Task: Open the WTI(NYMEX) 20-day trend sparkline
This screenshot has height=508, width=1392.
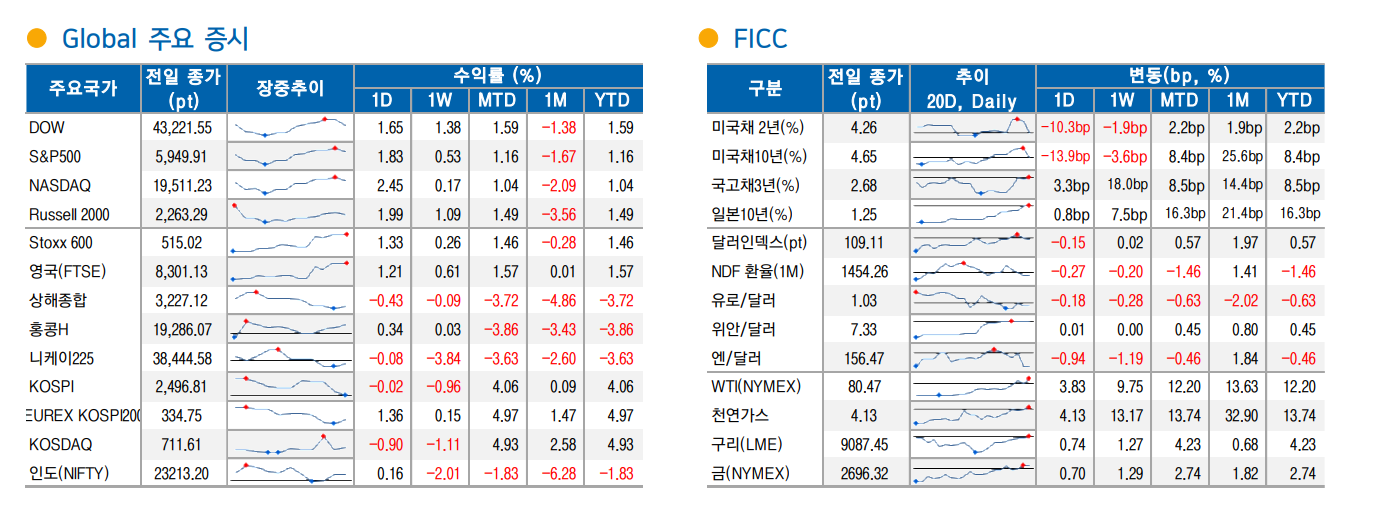Action: click(973, 387)
